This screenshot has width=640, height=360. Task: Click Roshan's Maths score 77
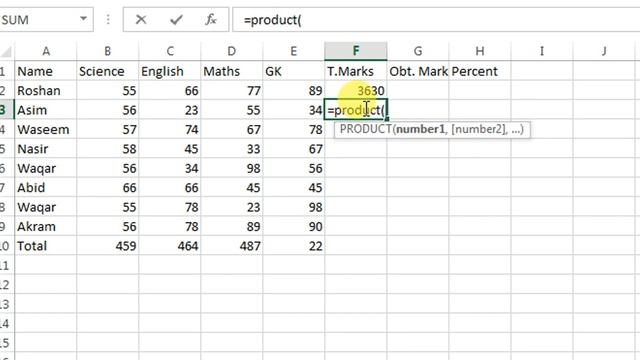(232, 91)
